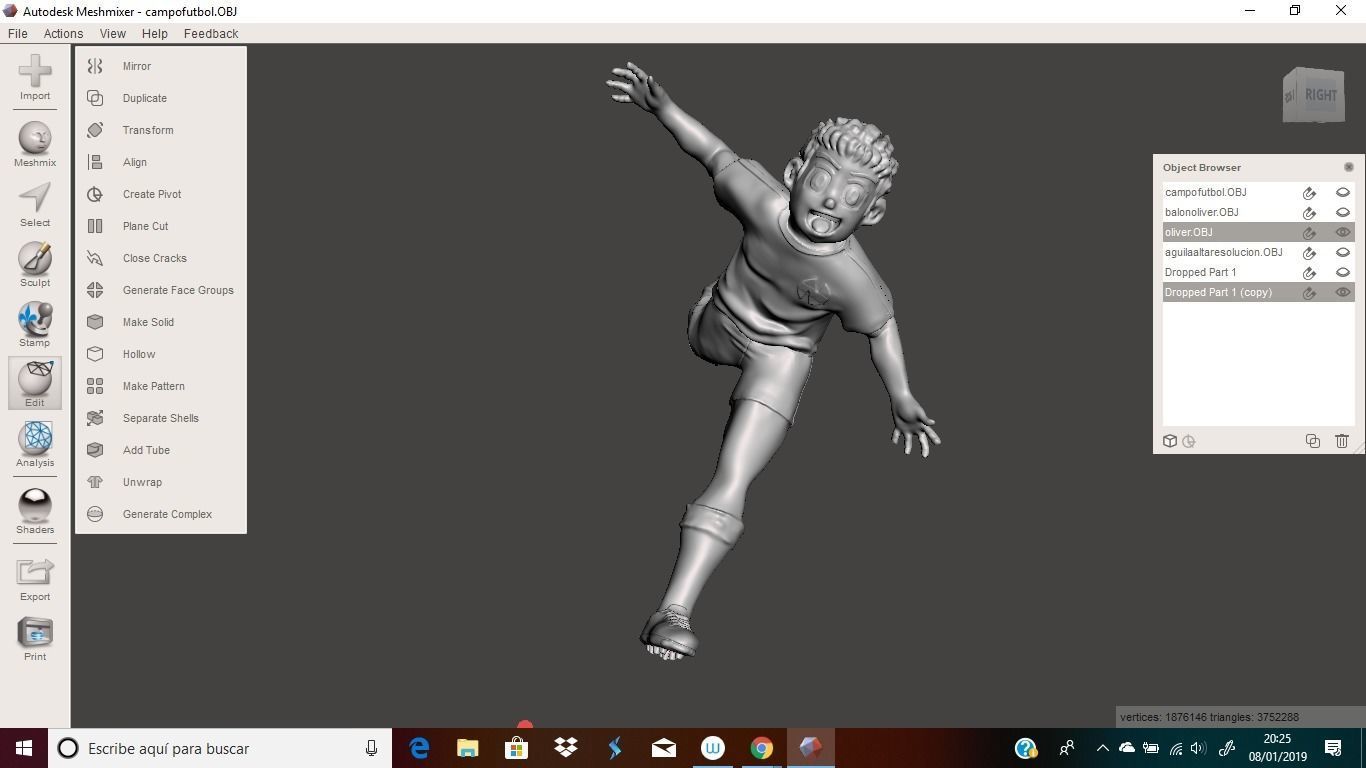Show hidden system tray icons
This screenshot has width=1366, height=768.
(1102, 748)
